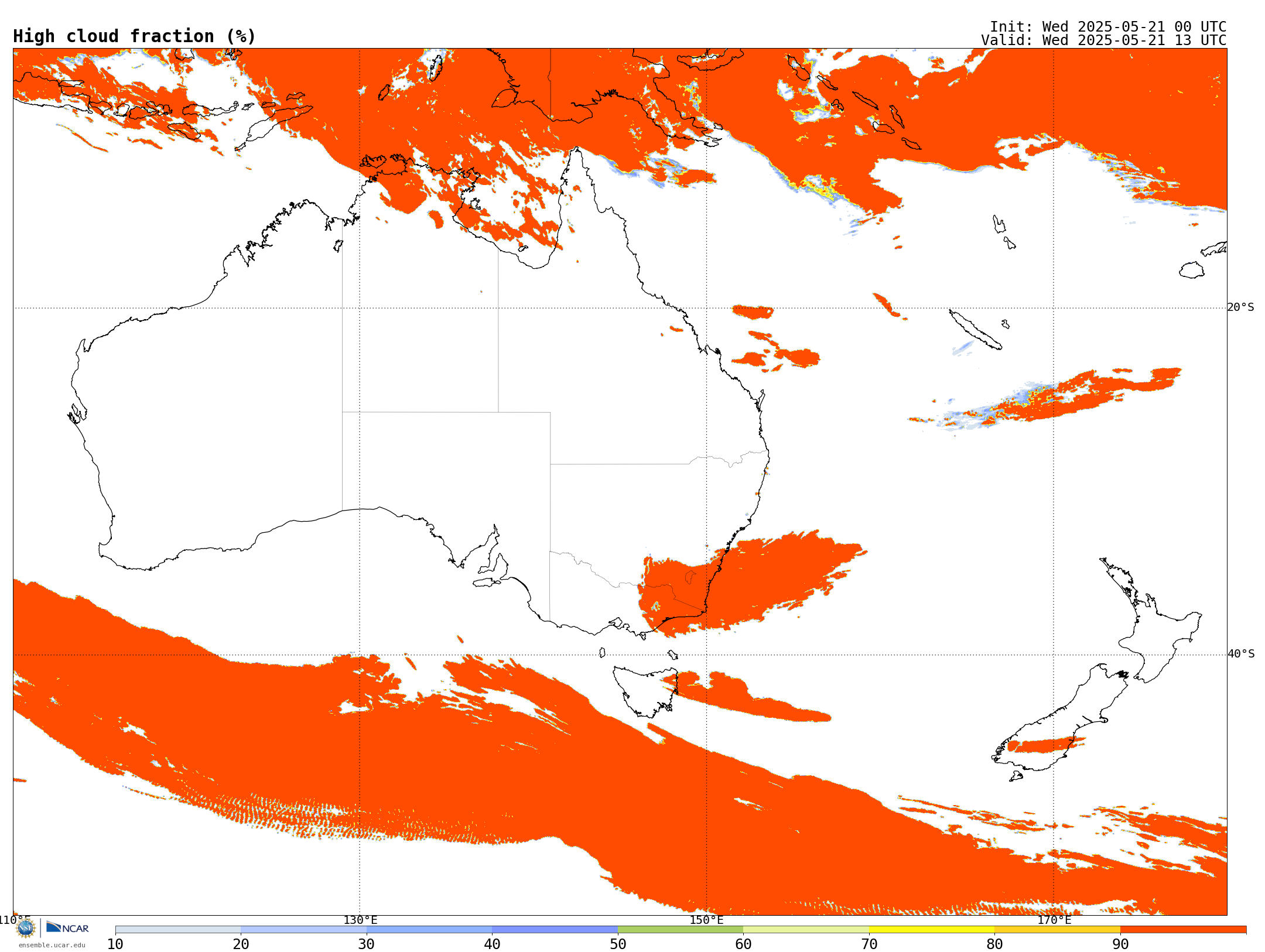Click the 150°E longitude label
Screen dimensions: 1265x952
pos(706,920)
